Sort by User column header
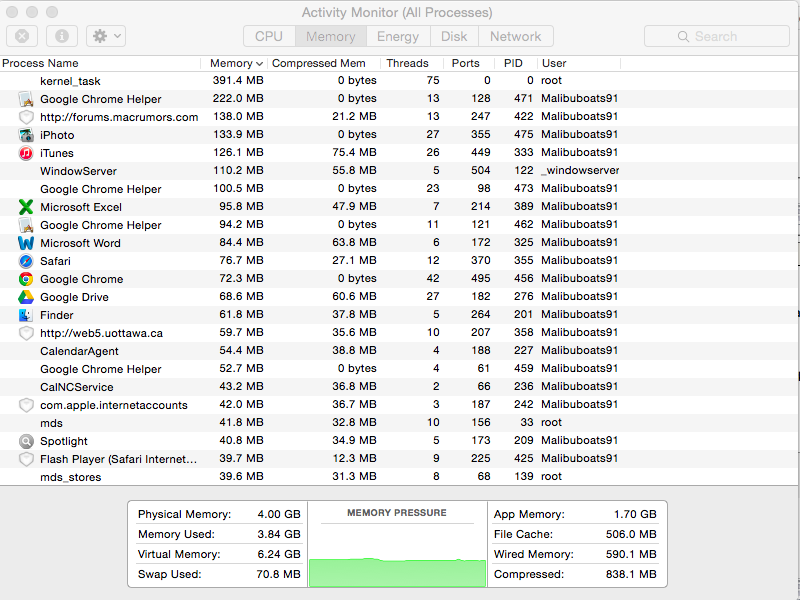 click(579, 63)
